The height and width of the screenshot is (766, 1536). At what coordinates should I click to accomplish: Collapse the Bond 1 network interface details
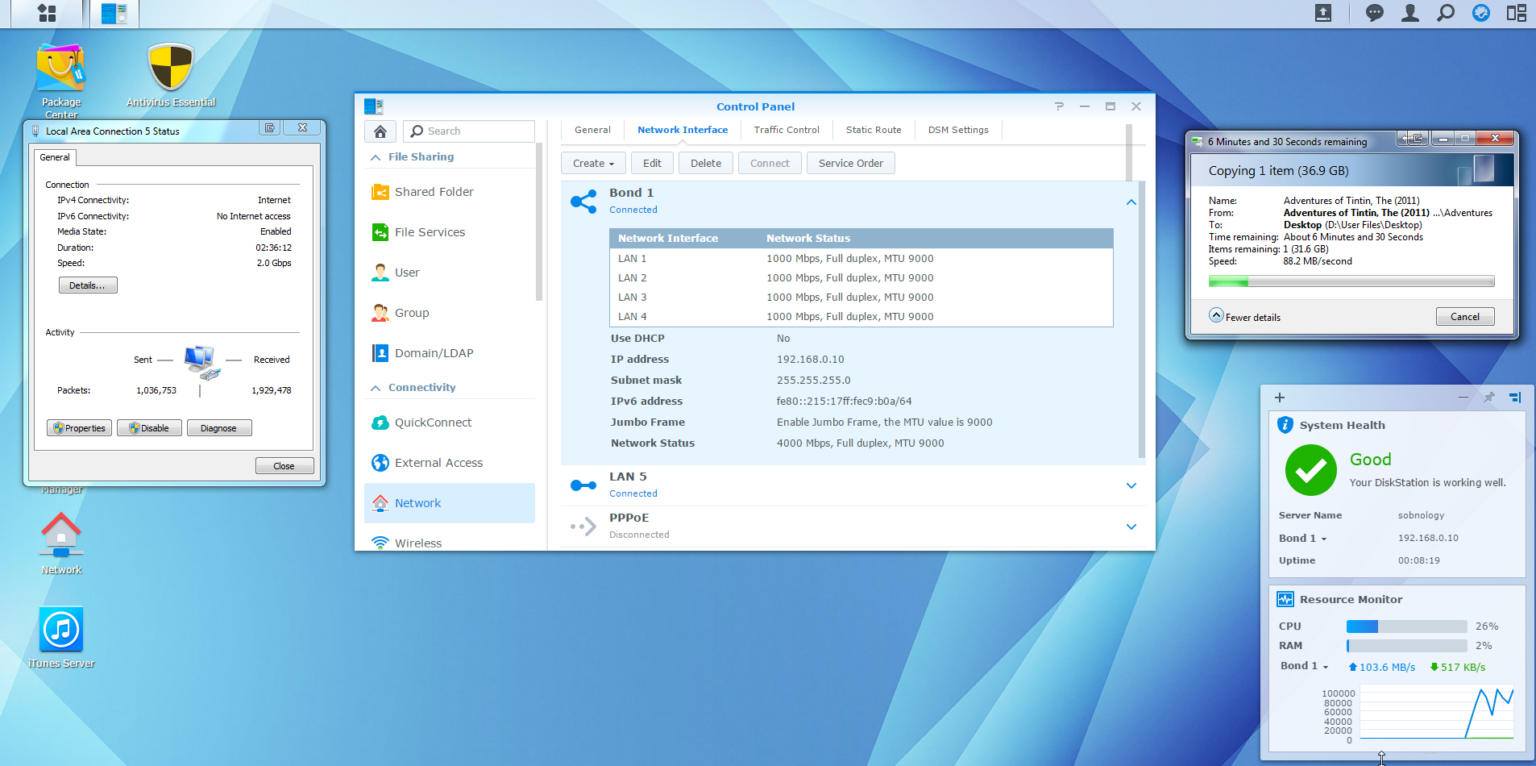[1130, 201]
